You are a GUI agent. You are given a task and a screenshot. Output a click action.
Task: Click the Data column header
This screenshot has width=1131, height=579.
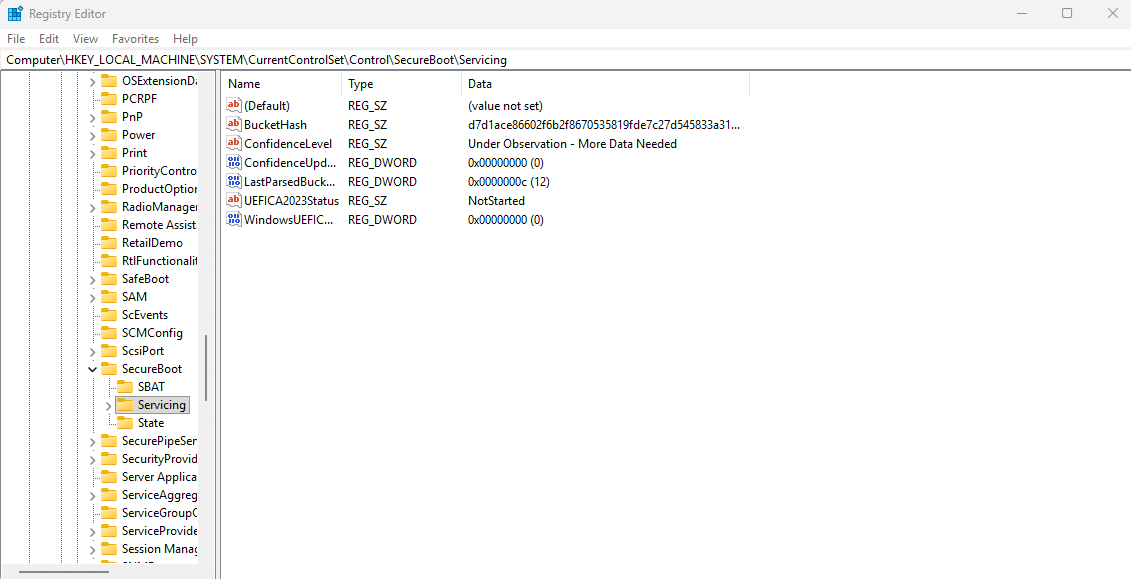coord(480,85)
